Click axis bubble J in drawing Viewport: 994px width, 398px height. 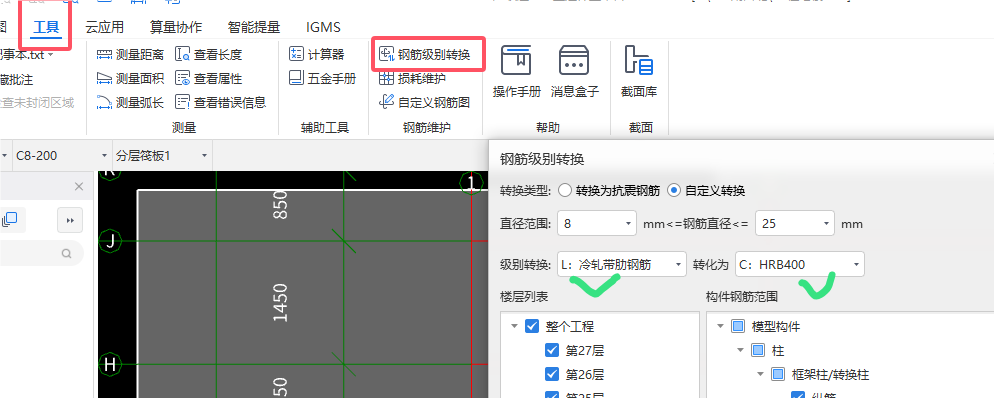[111, 241]
